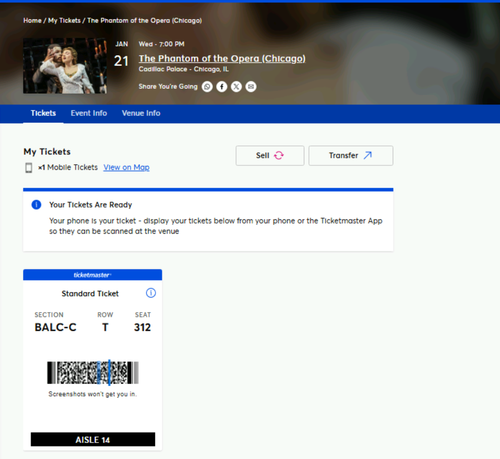This screenshot has width=500, height=459.
Task: Click the mobile phone tickets icon
Action: click(x=29, y=168)
